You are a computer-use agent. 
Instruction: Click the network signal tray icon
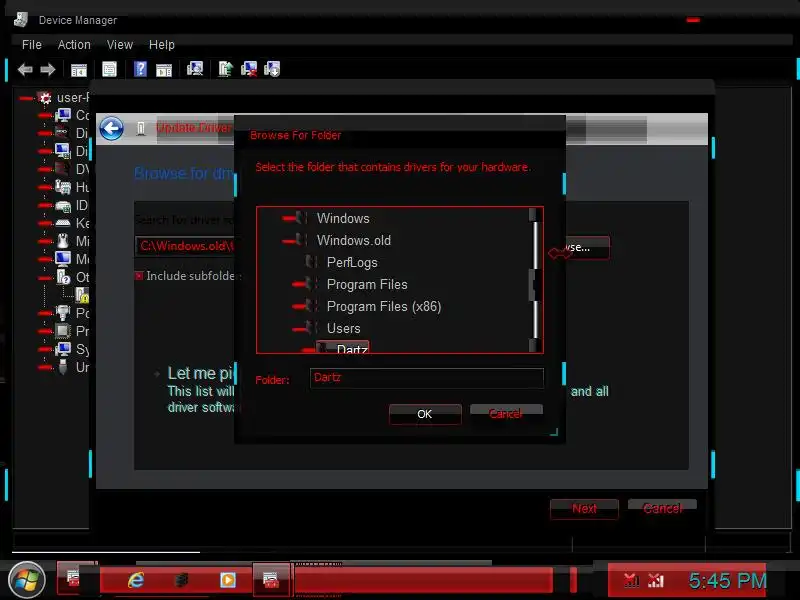(x=656, y=580)
